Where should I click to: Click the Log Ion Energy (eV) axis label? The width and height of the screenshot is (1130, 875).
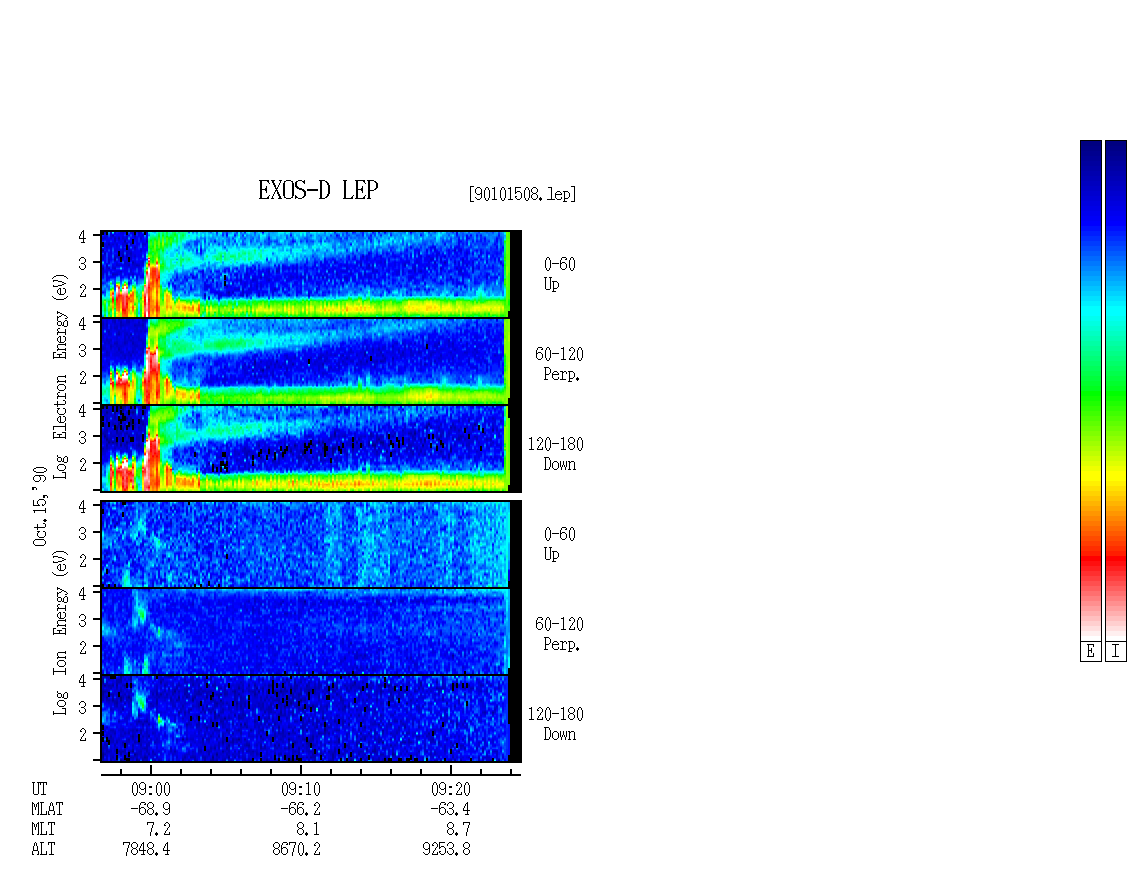pos(60,633)
